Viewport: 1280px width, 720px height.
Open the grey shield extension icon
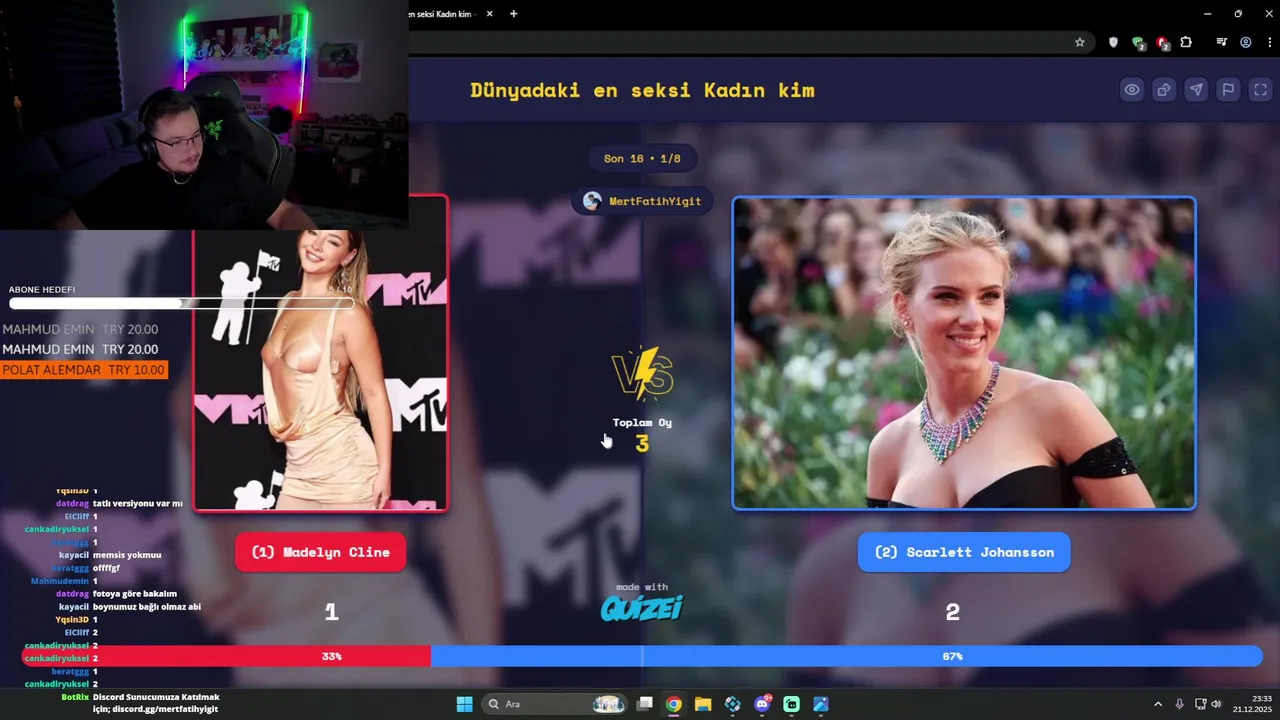pos(1113,43)
